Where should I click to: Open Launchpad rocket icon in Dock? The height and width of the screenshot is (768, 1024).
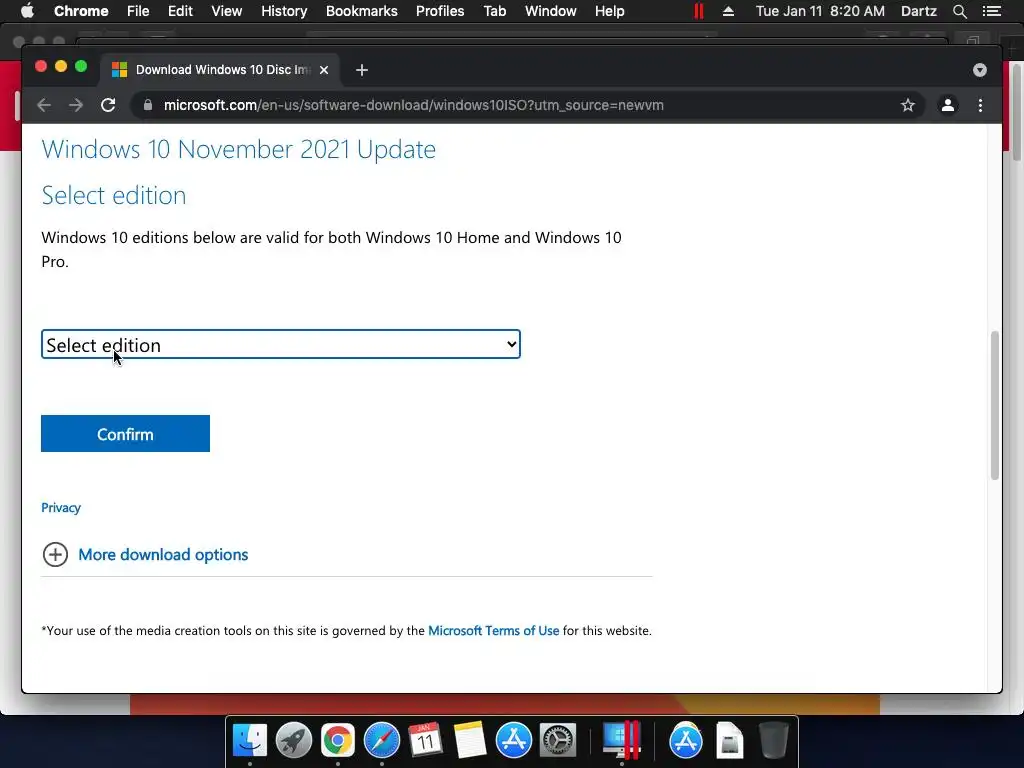tap(294, 740)
